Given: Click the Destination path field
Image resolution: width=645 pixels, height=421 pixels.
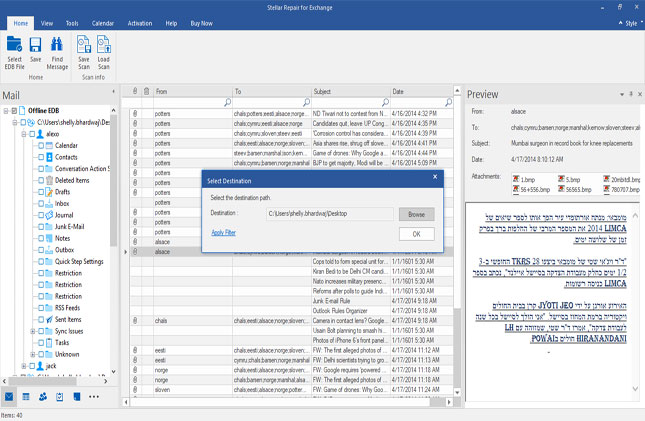Looking at the screenshot, I should (329, 214).
